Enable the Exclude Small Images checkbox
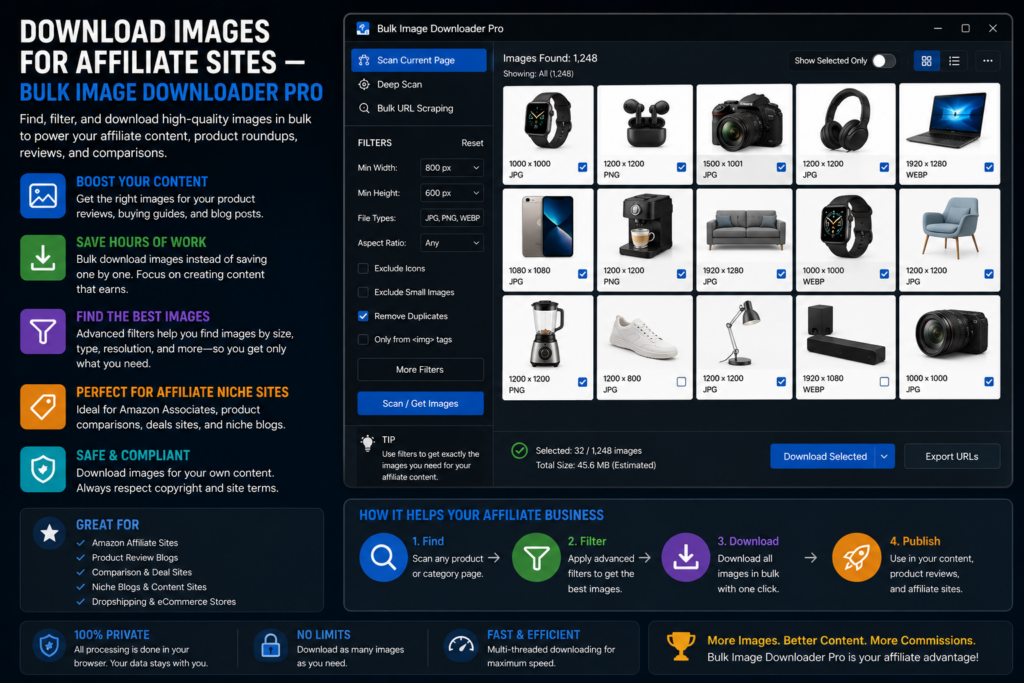Viewport: 1024px width, 683px height. point(363,292)
